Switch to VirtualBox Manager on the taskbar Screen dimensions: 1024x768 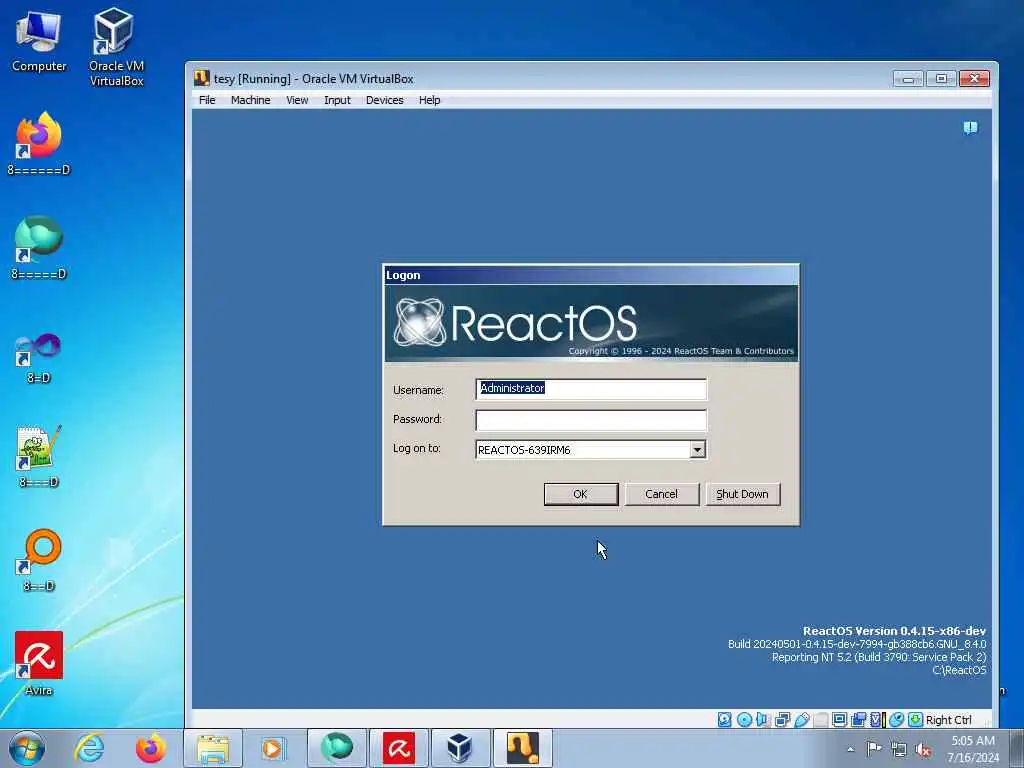coord(460,748)
